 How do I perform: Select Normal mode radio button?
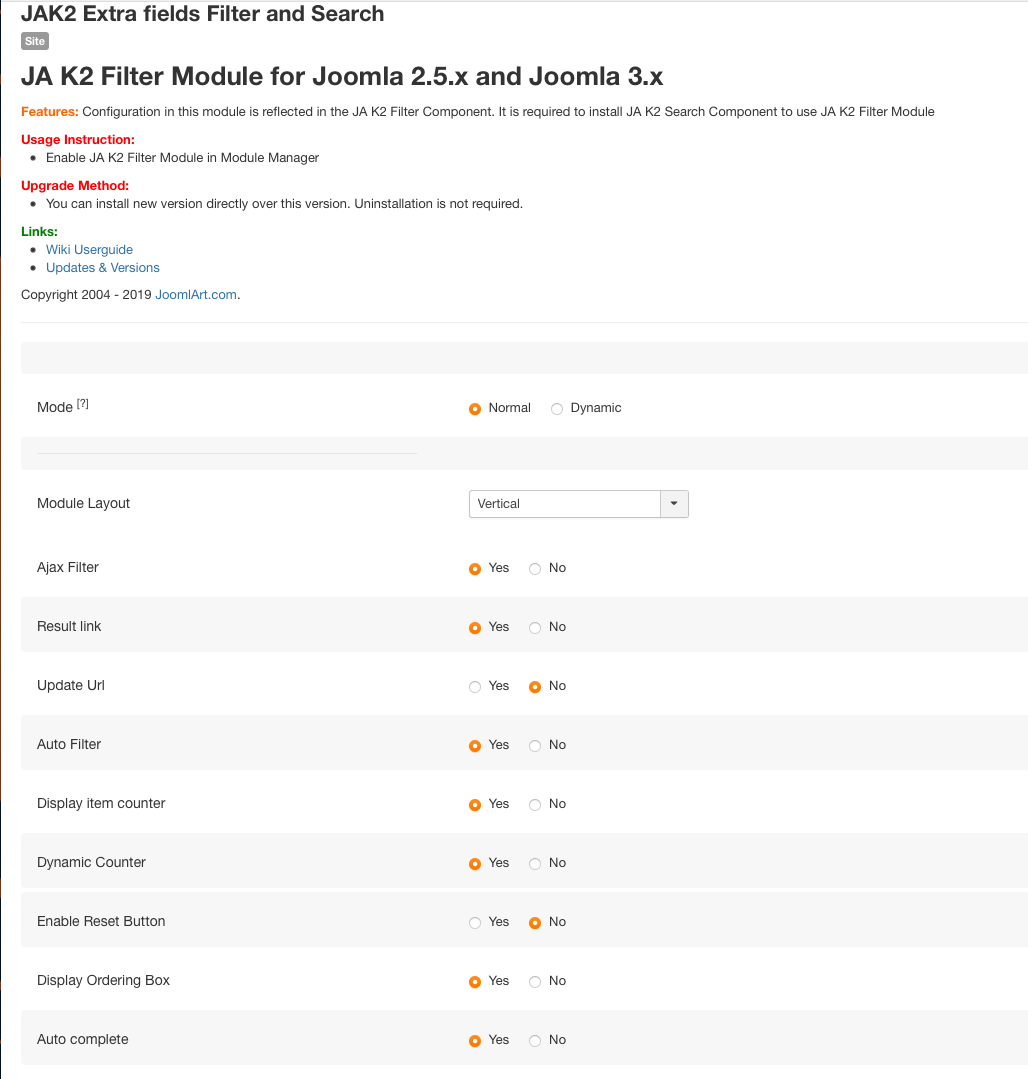(x=475, y=409)
